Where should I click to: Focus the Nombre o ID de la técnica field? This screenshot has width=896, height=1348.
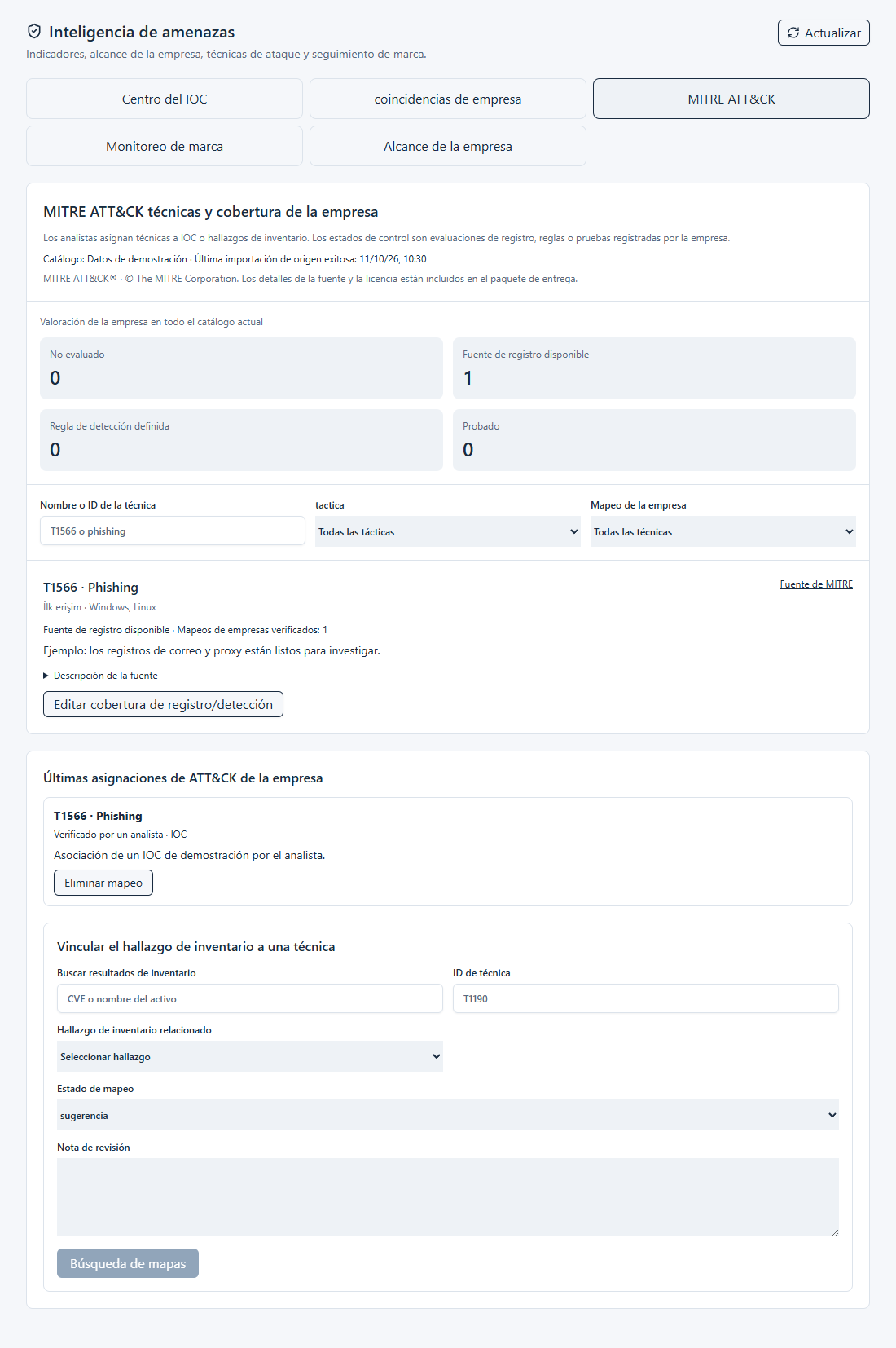click(173, 531)
